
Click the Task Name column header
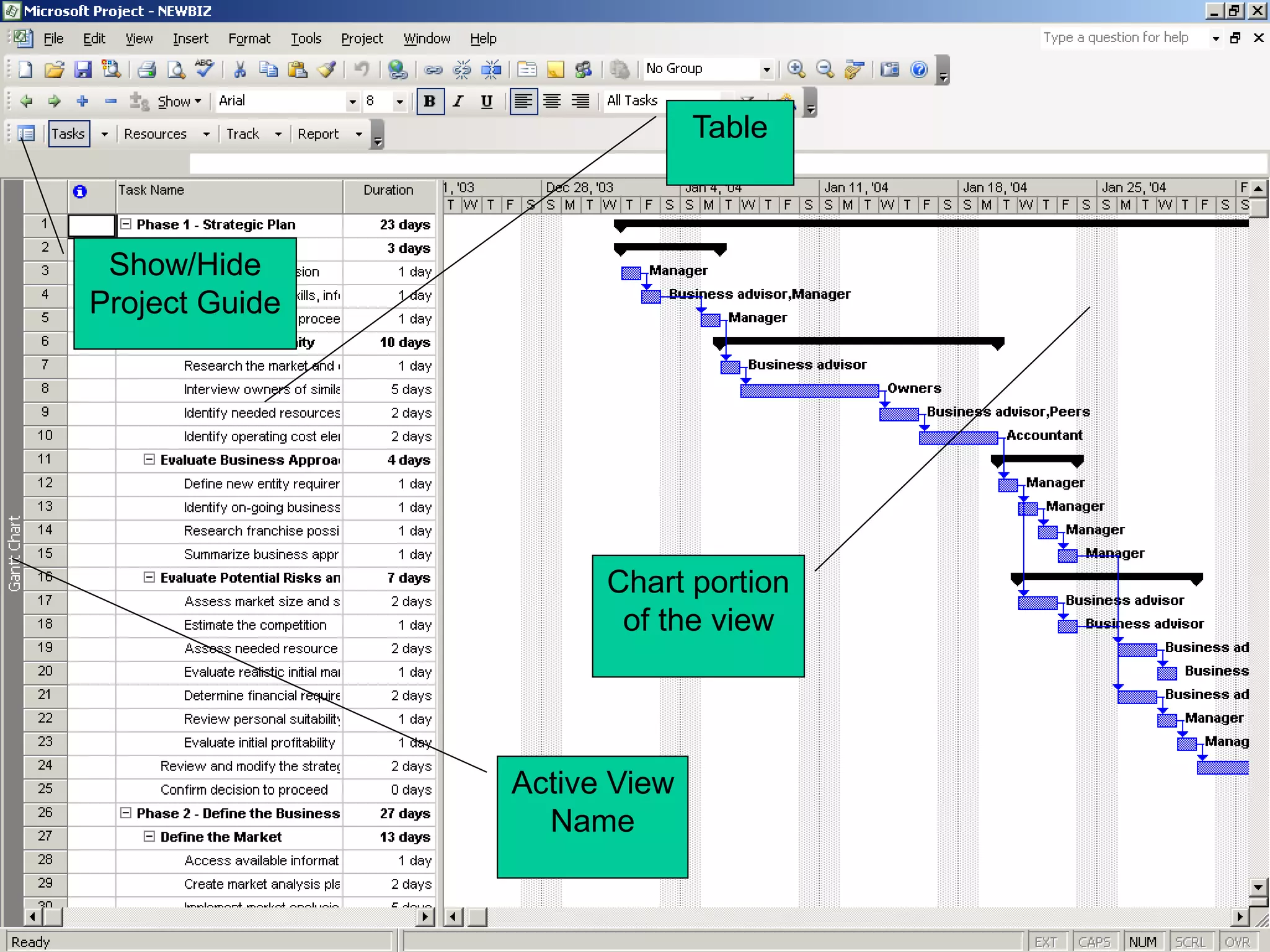tap(229, 196)
